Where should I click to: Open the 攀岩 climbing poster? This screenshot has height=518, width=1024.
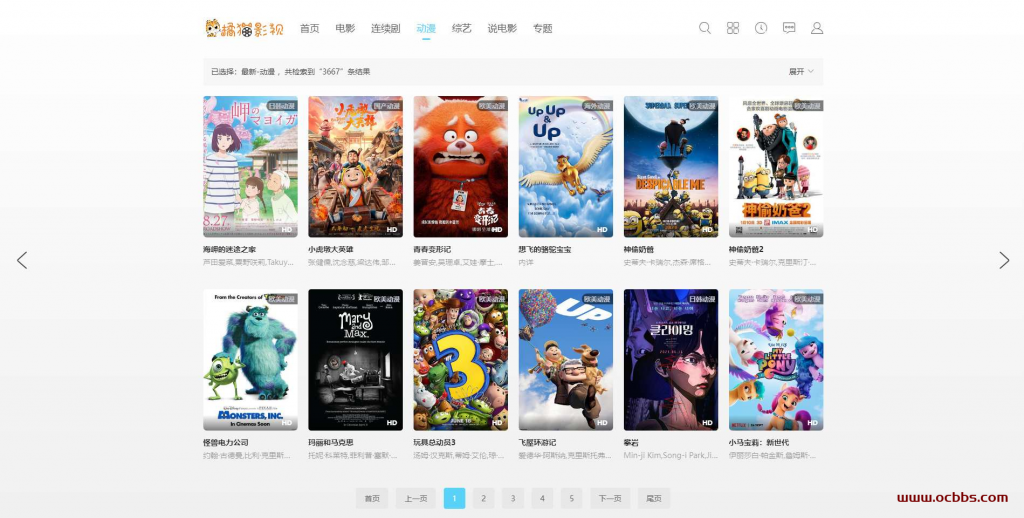point(671,360)
